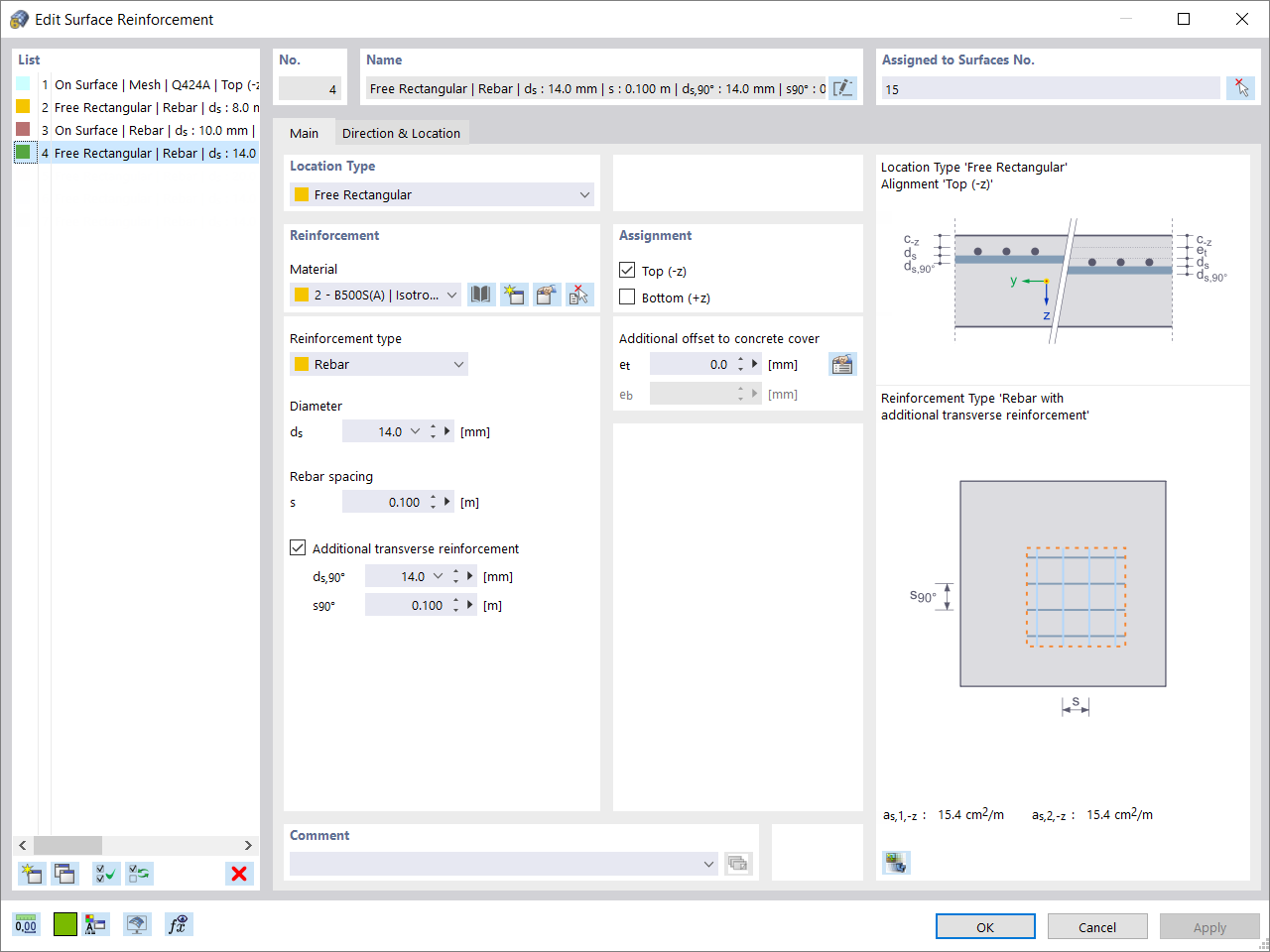Click the formula fx icon at bottom

click(179, 924)
